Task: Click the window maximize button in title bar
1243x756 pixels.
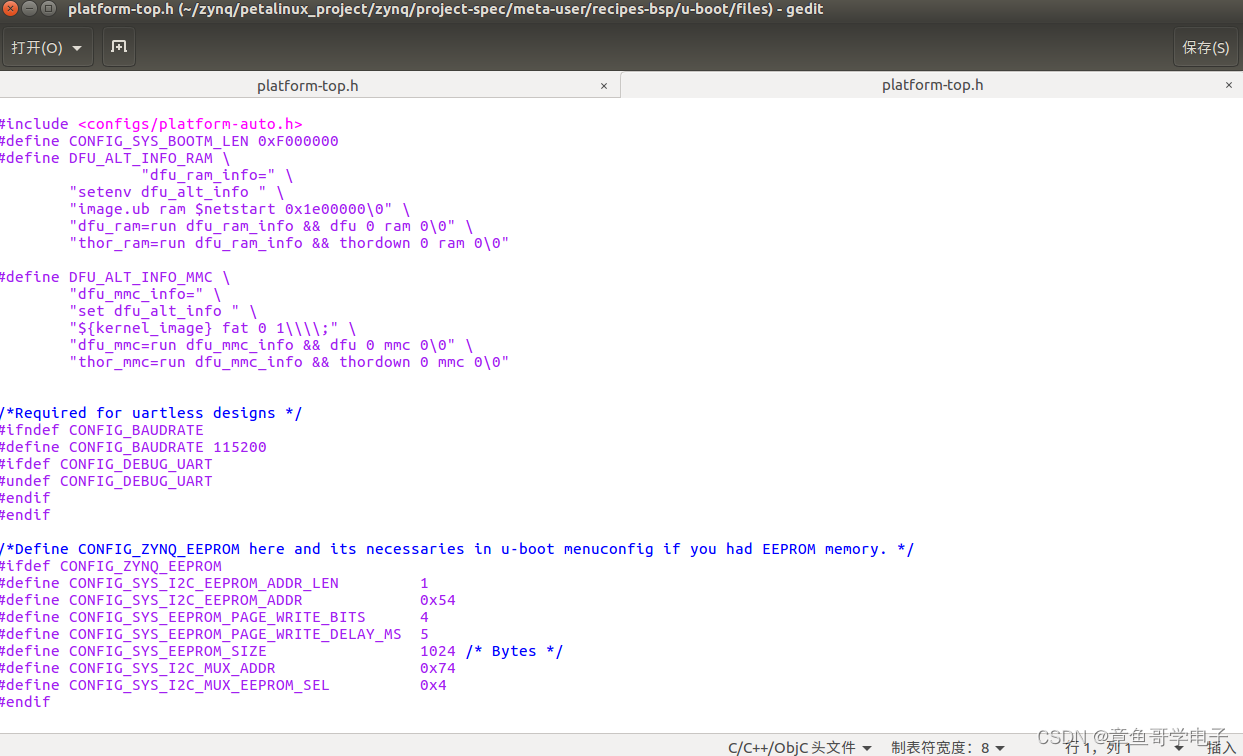Action: click(50, 9)
